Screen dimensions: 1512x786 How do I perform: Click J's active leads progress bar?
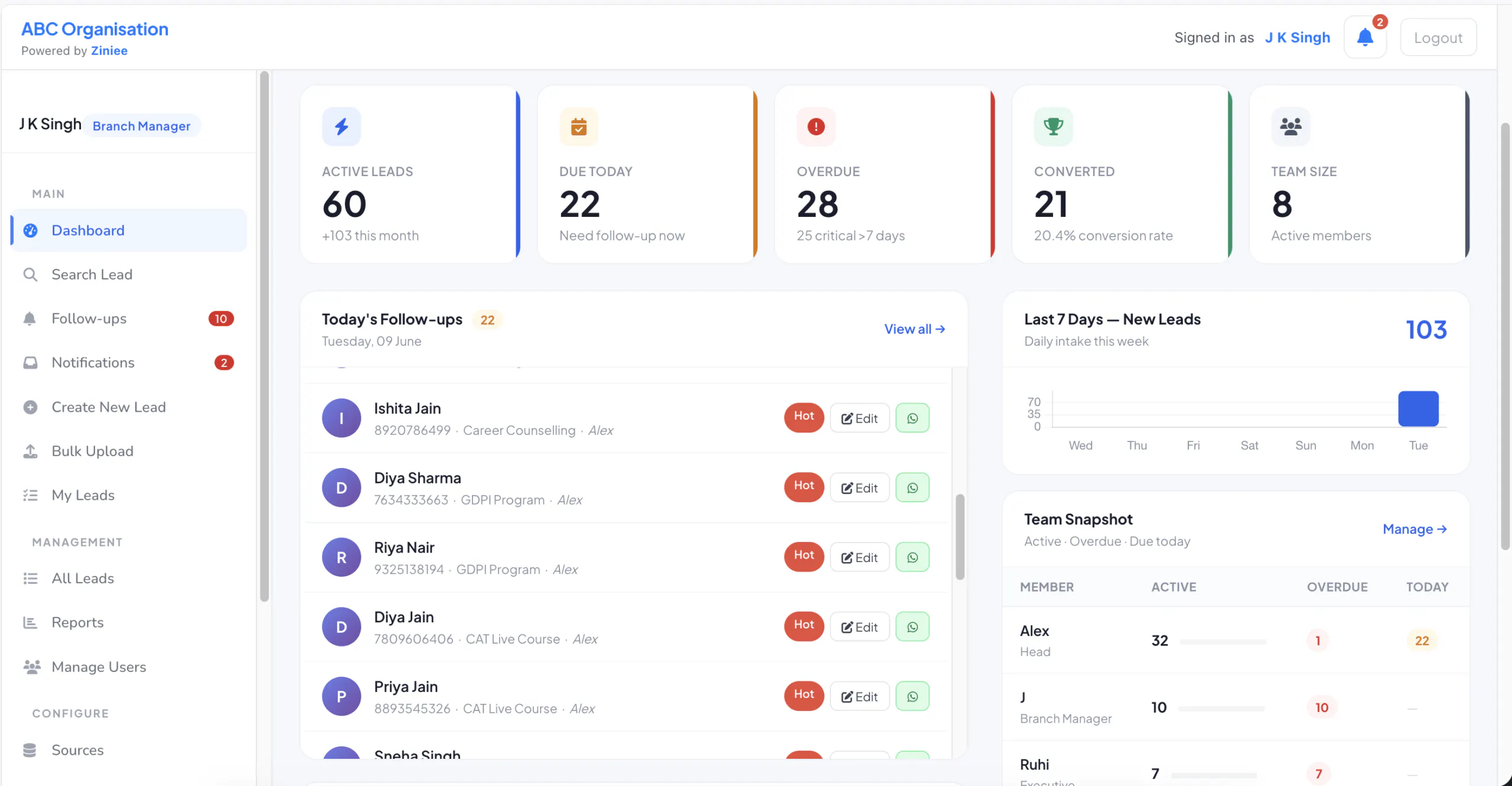pyautogui.click(x=1221, y=709)
